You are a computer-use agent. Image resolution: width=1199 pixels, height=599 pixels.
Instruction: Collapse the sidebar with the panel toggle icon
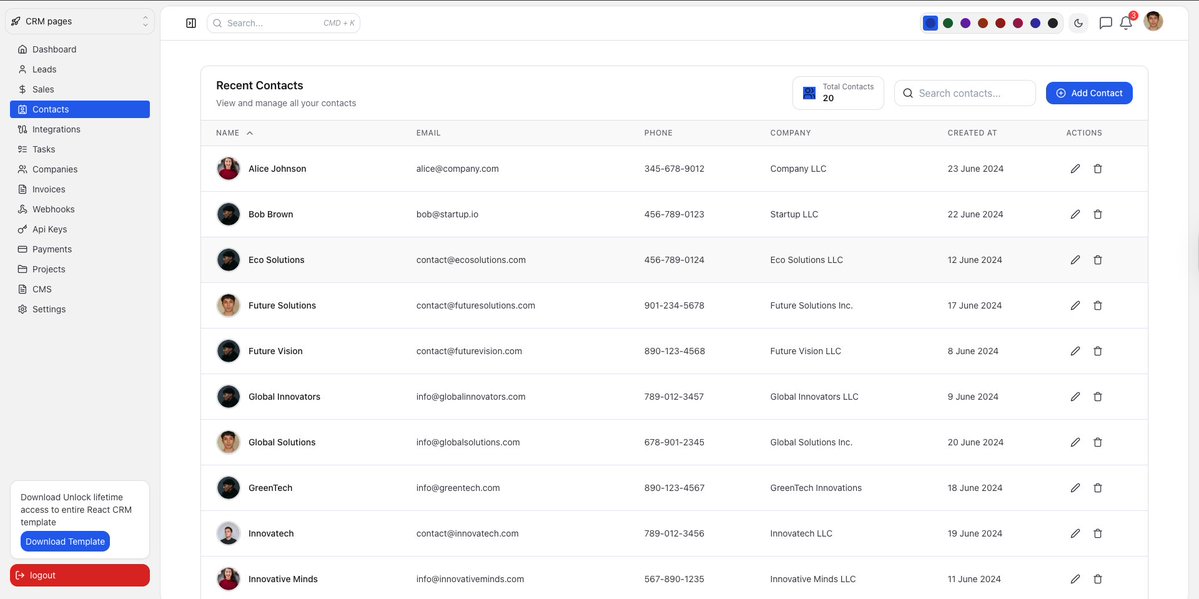coord(190,22)
